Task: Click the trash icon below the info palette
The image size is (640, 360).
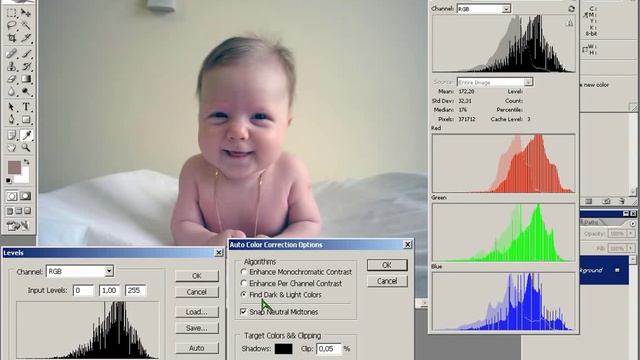Action: coord(622,201)
